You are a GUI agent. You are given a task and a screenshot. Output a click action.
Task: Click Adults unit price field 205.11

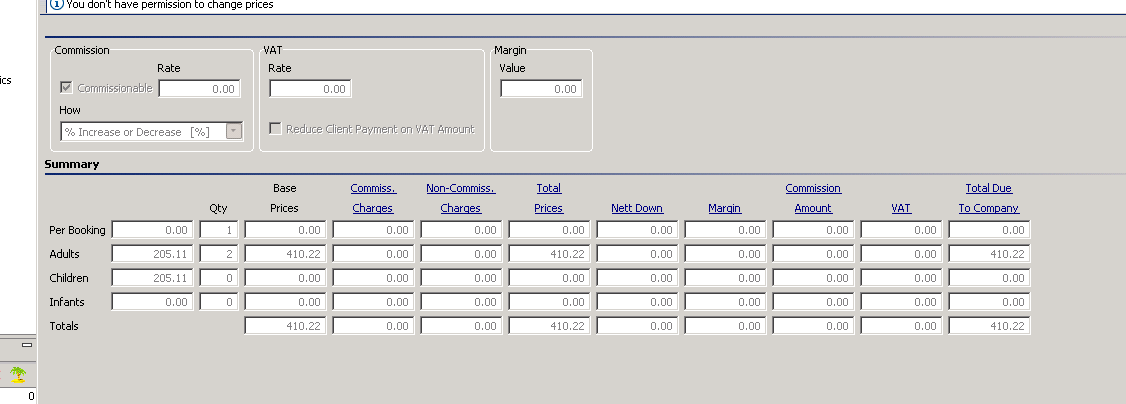click(153, 254)
